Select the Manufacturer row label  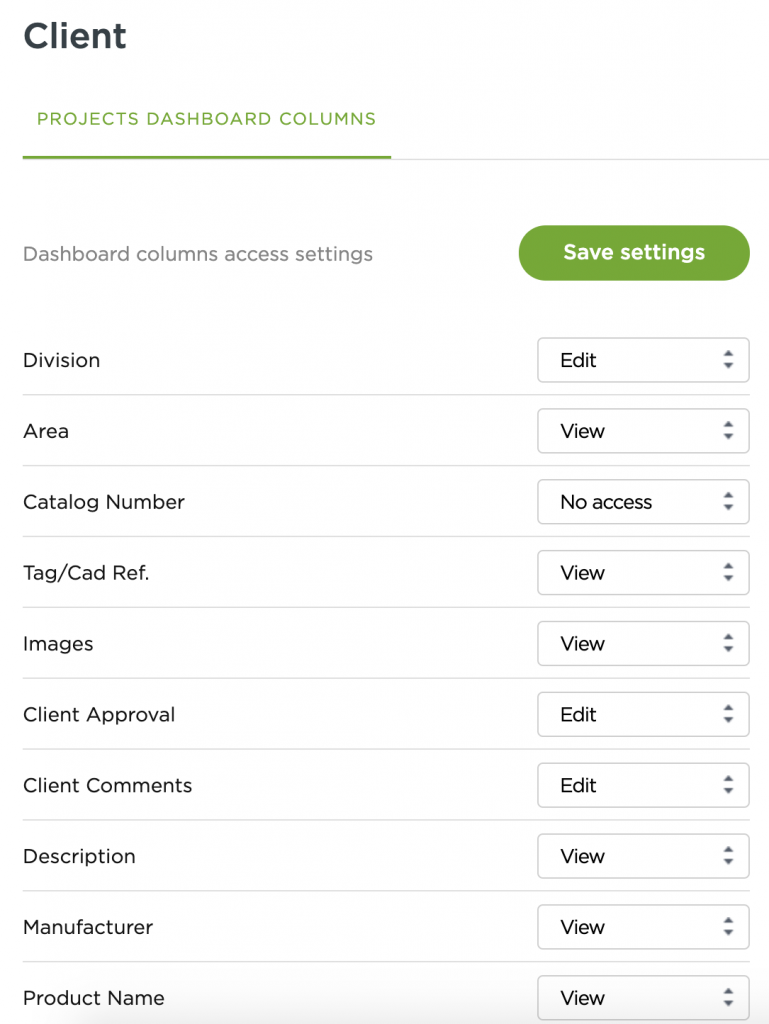click(88, 928)
